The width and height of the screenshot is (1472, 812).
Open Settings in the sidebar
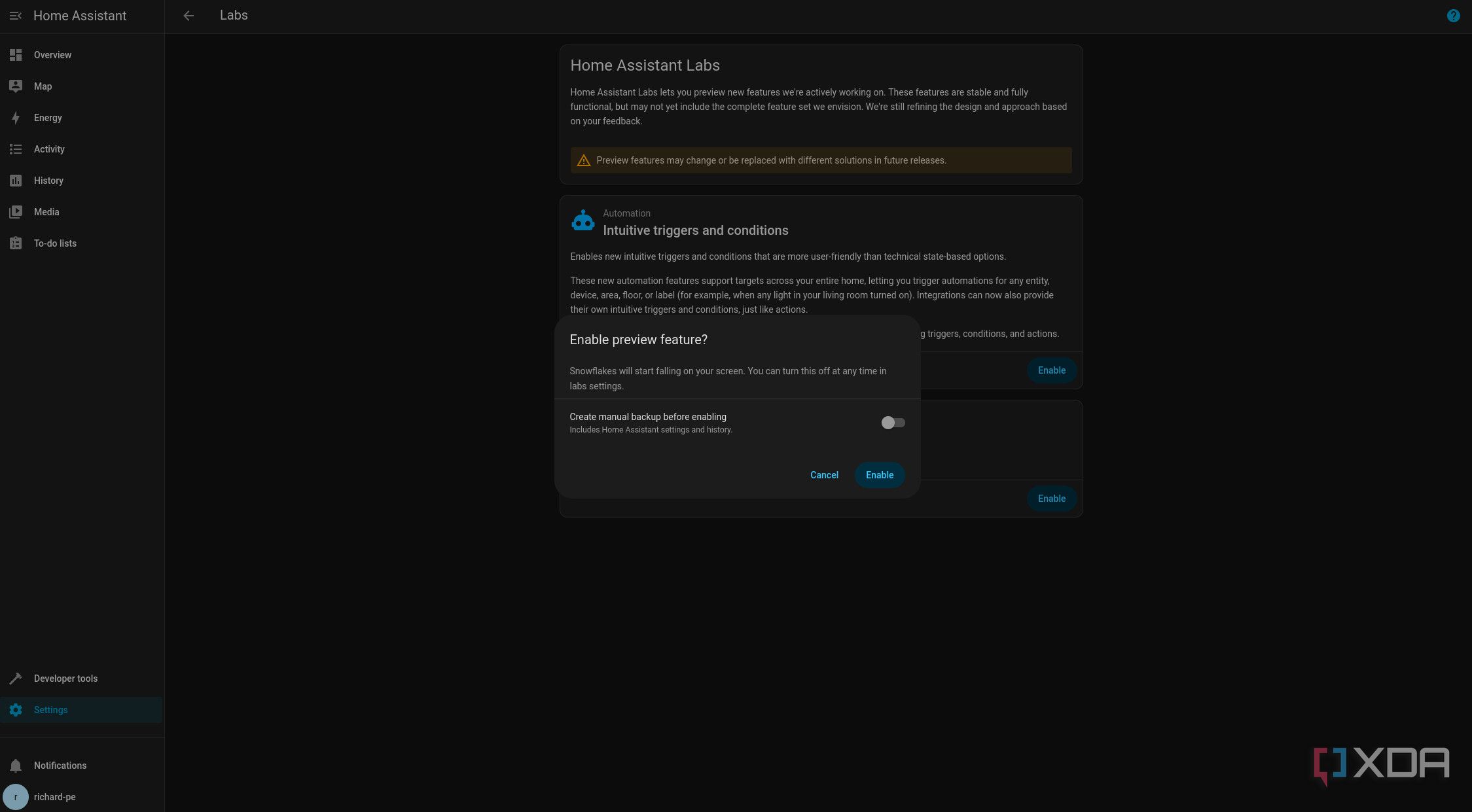point(81,710)
